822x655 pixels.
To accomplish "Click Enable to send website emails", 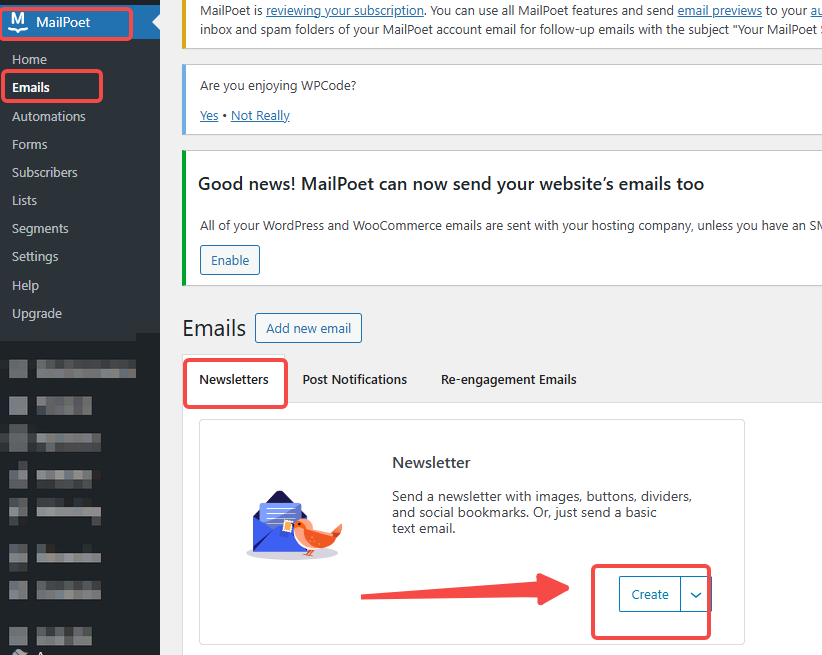I will click(x=229, y=259).
